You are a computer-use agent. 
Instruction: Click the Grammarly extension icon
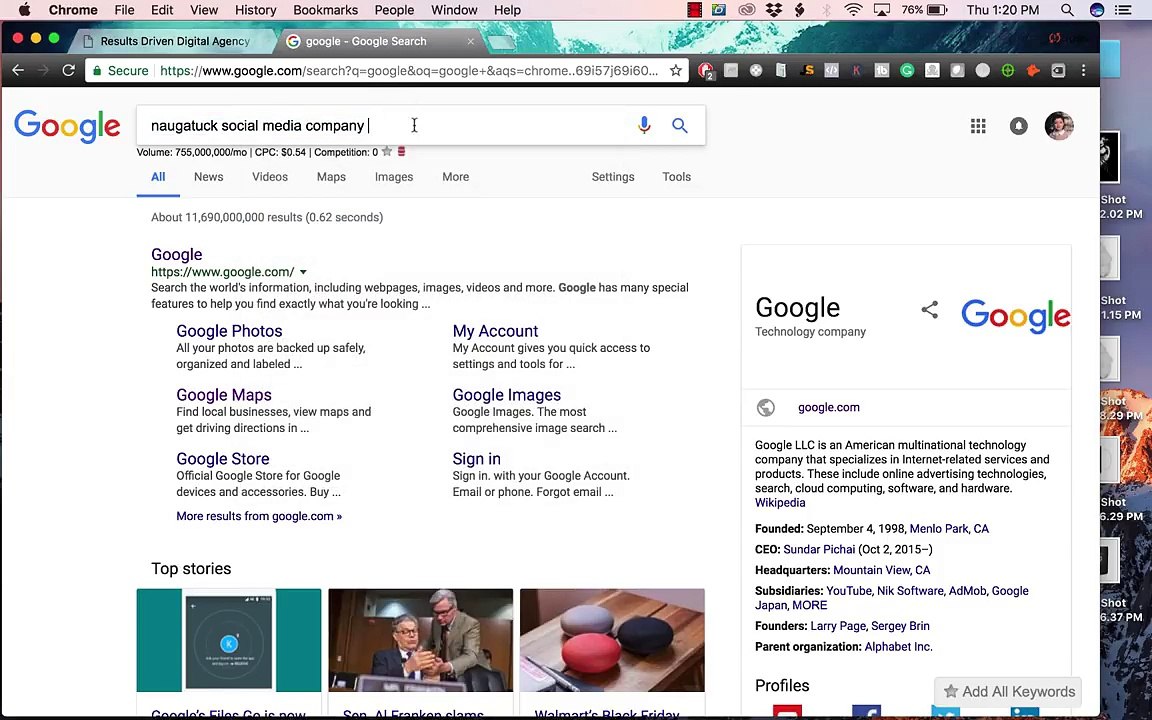tap(907, 71)
